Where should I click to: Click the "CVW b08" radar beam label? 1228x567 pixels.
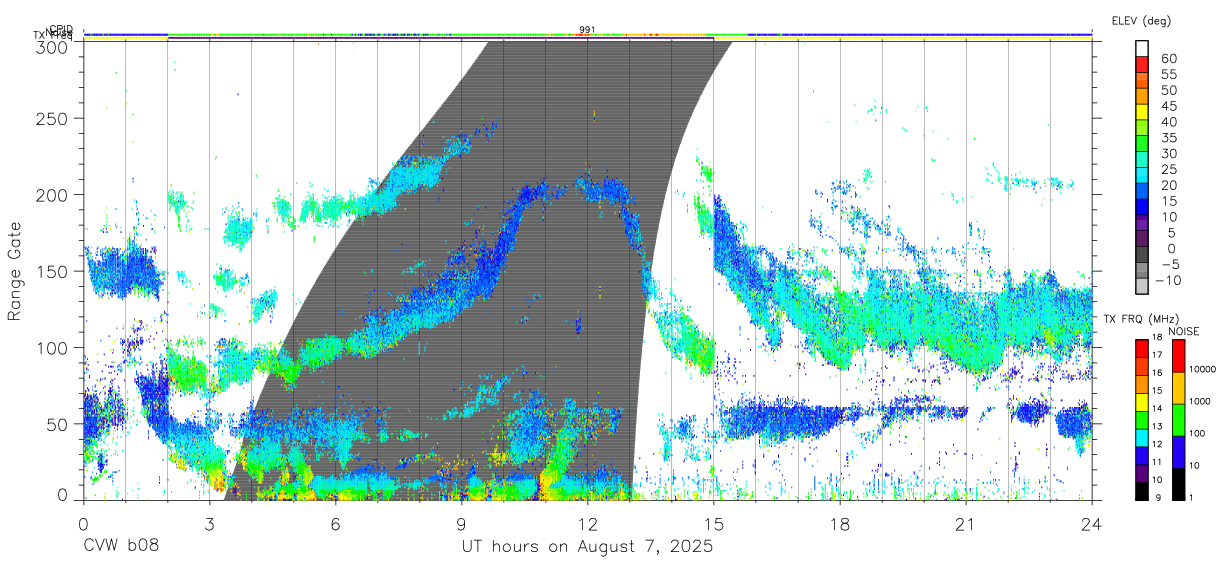tap(121, 547)
